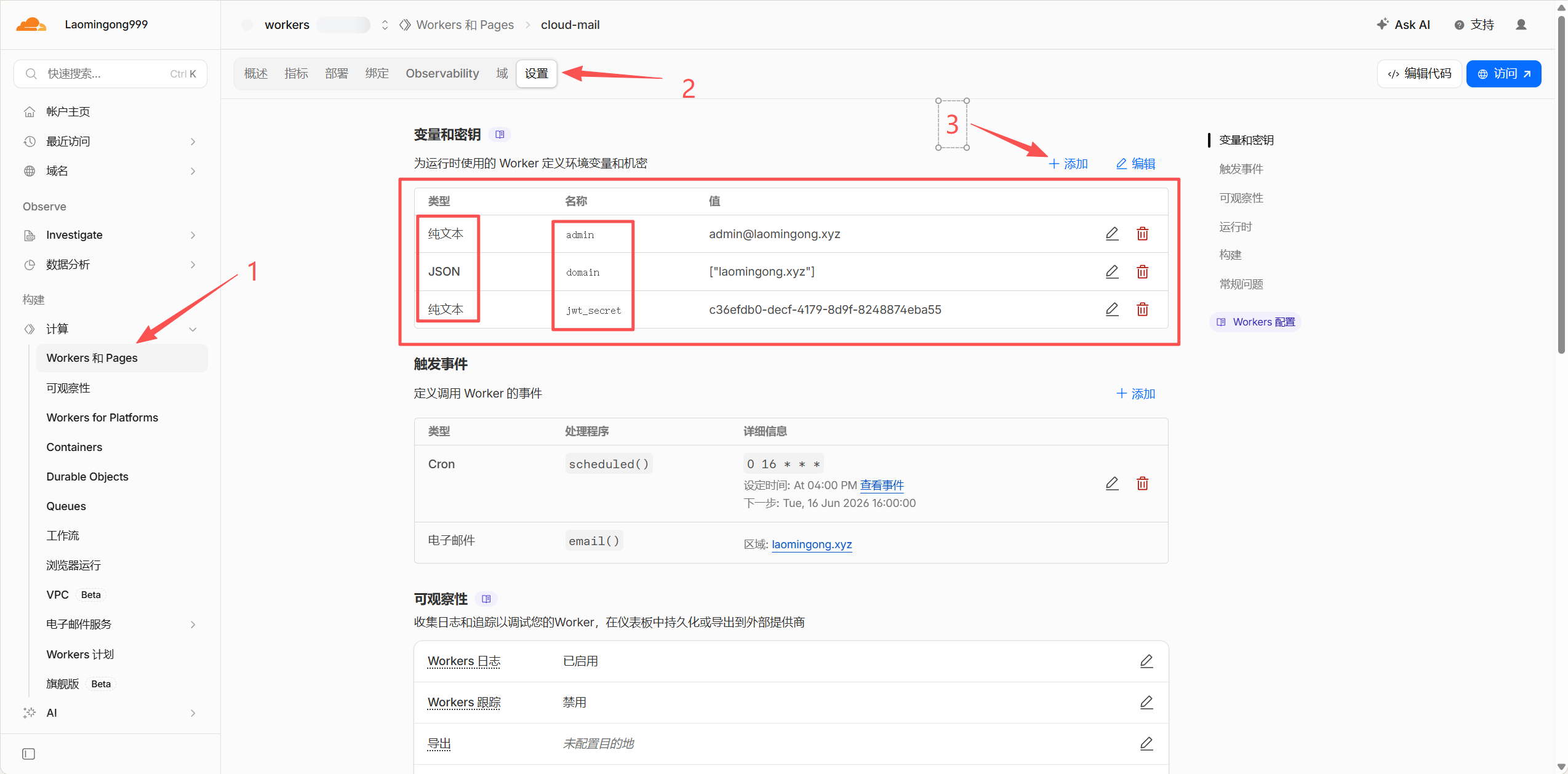
Task: Add a new variable with 添加
Action: tap(1068, 164)
